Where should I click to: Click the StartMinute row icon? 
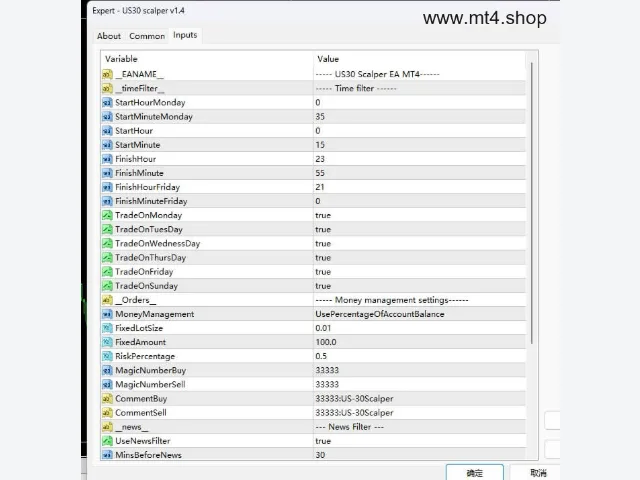(x=107, y=145)
